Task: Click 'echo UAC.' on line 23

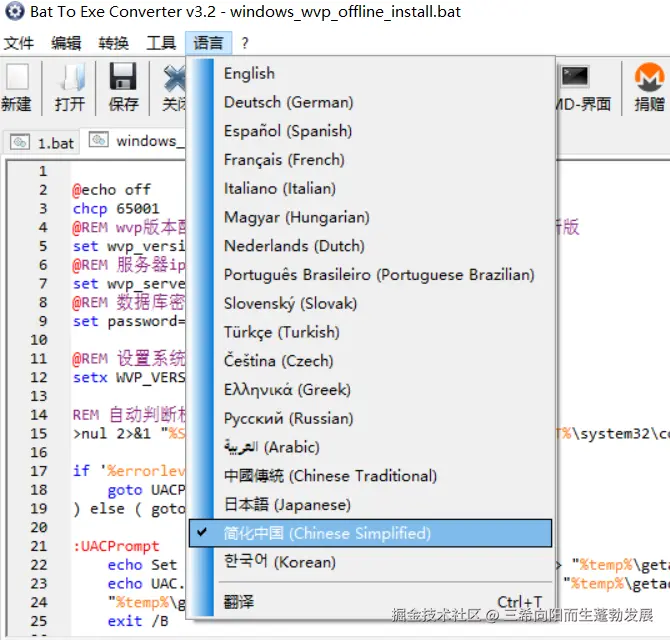Action: coord(145,584)
